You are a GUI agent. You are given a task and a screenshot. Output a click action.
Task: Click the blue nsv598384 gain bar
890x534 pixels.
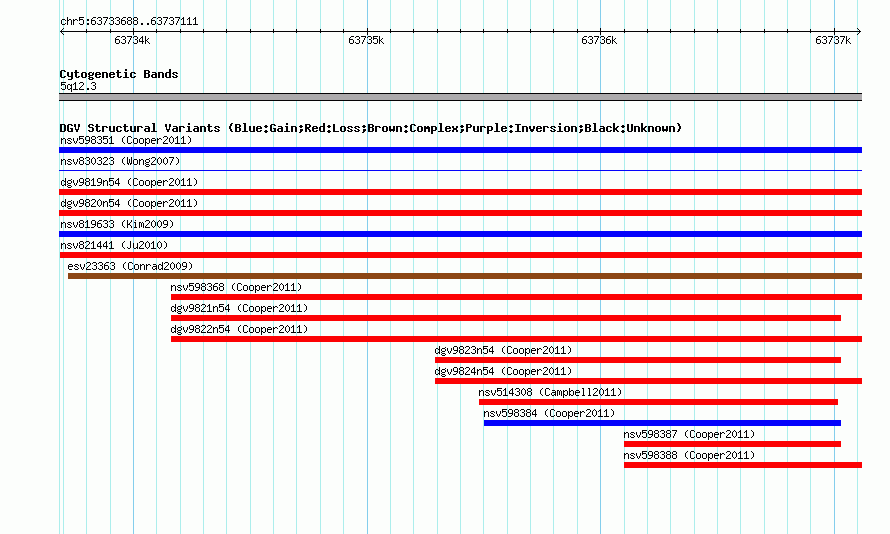662,423
